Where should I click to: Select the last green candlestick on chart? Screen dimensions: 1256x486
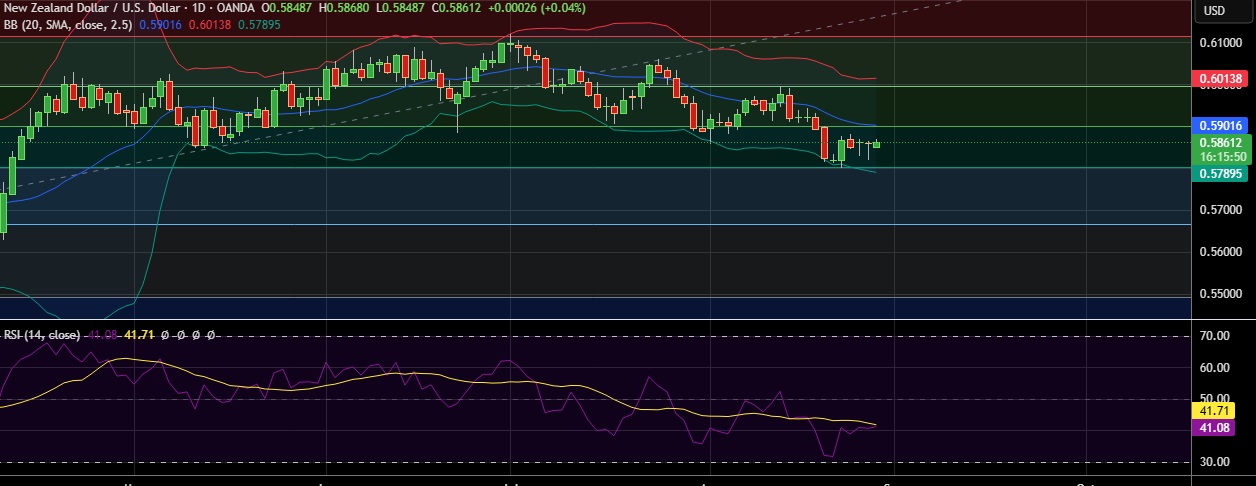coord(877,144)
